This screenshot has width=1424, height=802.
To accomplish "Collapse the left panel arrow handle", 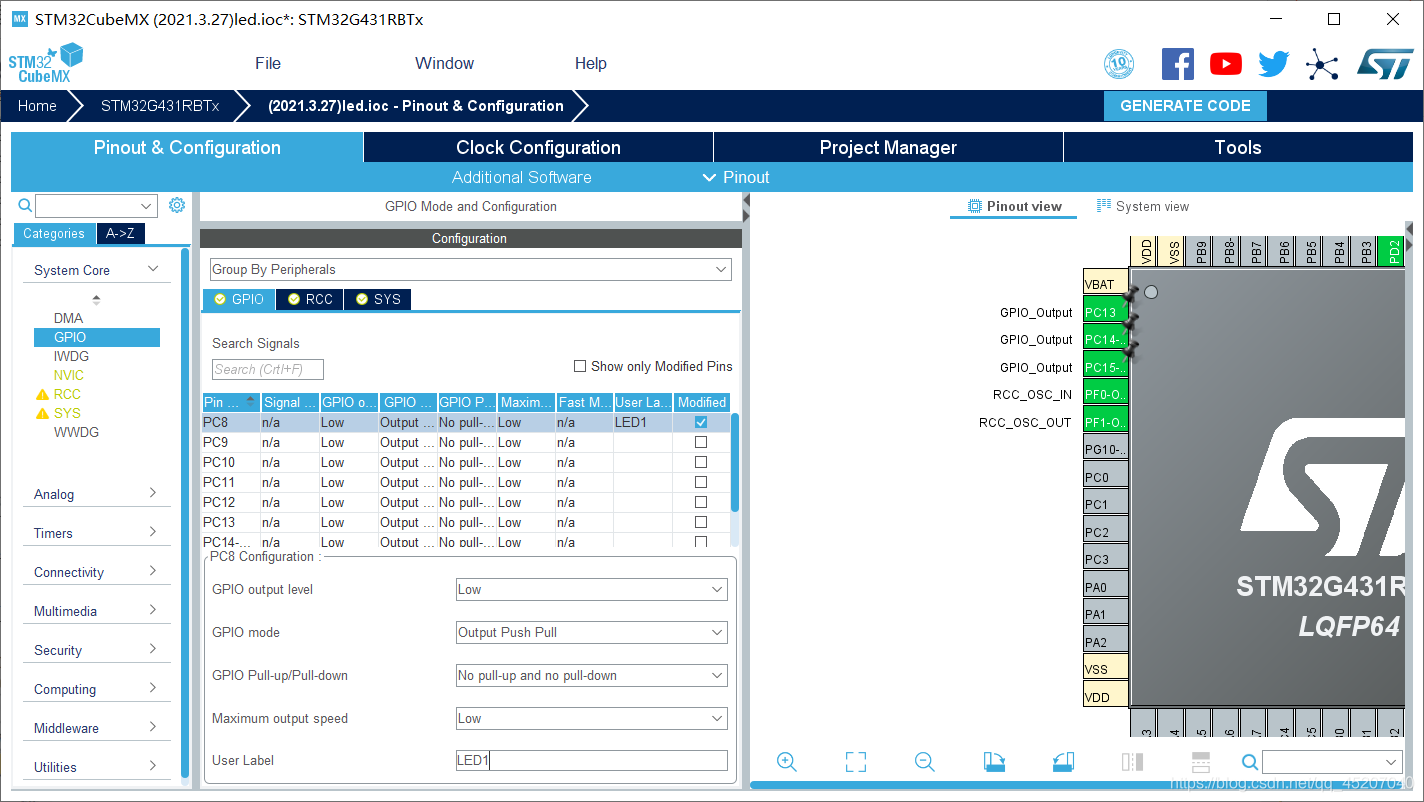I will (746, 201).
